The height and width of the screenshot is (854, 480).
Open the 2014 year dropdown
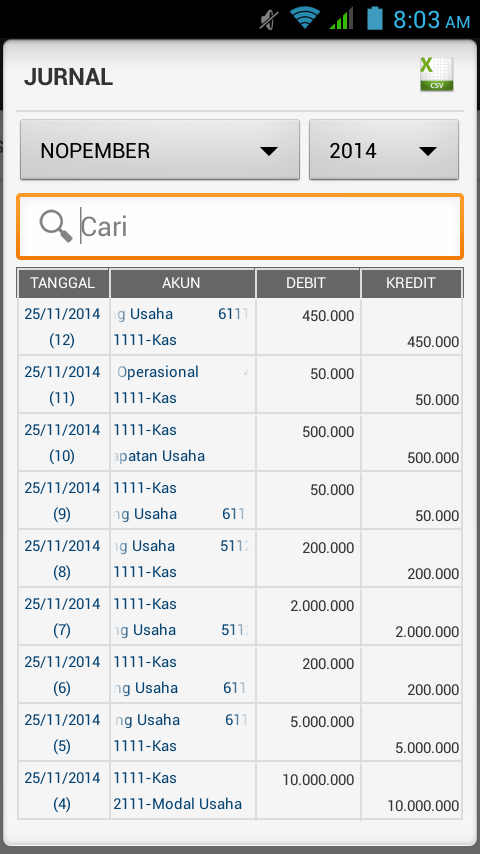point(384,150)
